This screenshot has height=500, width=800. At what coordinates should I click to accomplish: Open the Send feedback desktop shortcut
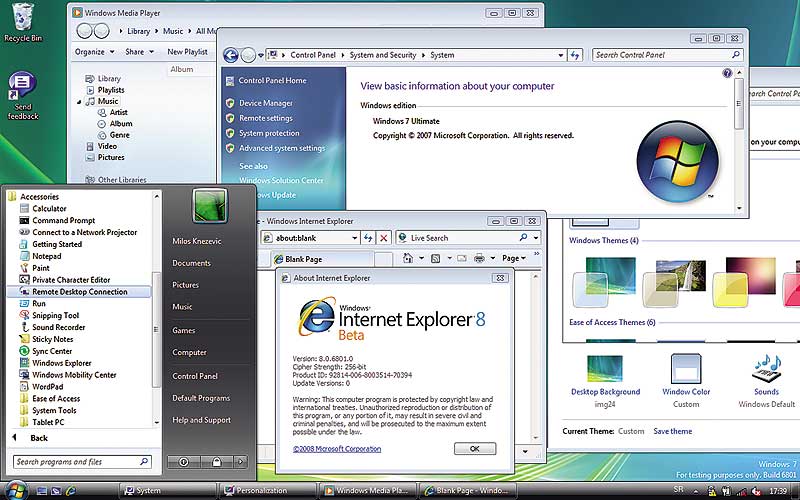click(x=22, y=95)
